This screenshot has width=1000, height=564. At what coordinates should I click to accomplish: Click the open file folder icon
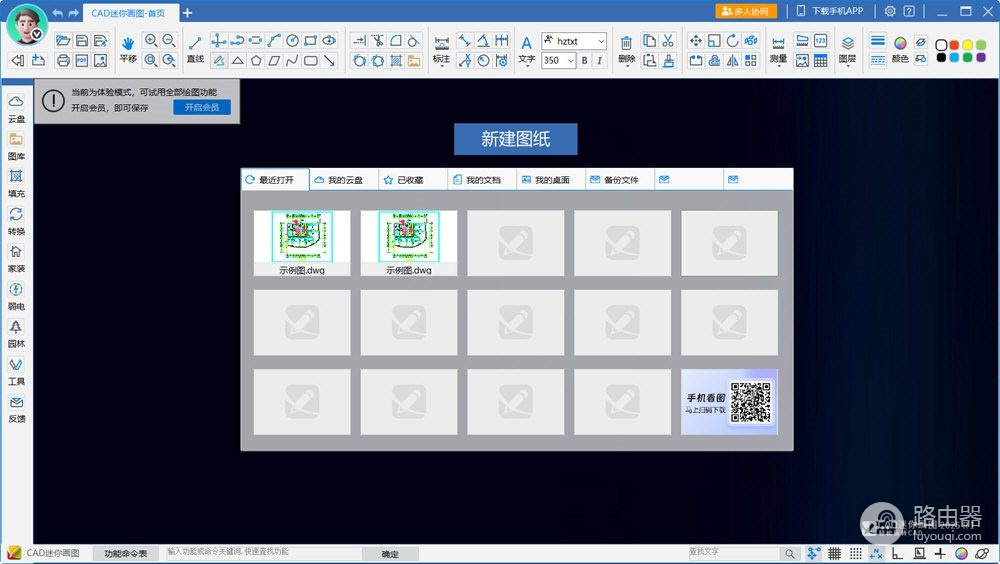coord(62,41)
